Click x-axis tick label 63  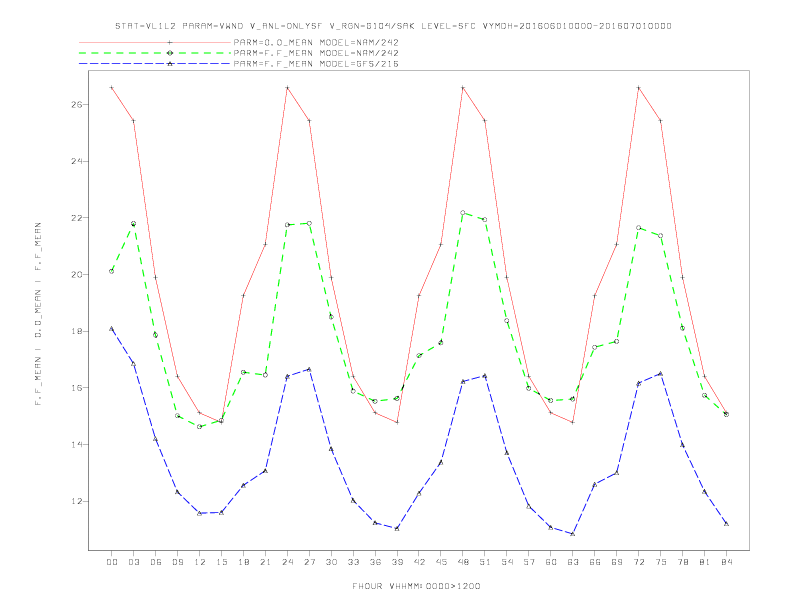click(573, 562)
